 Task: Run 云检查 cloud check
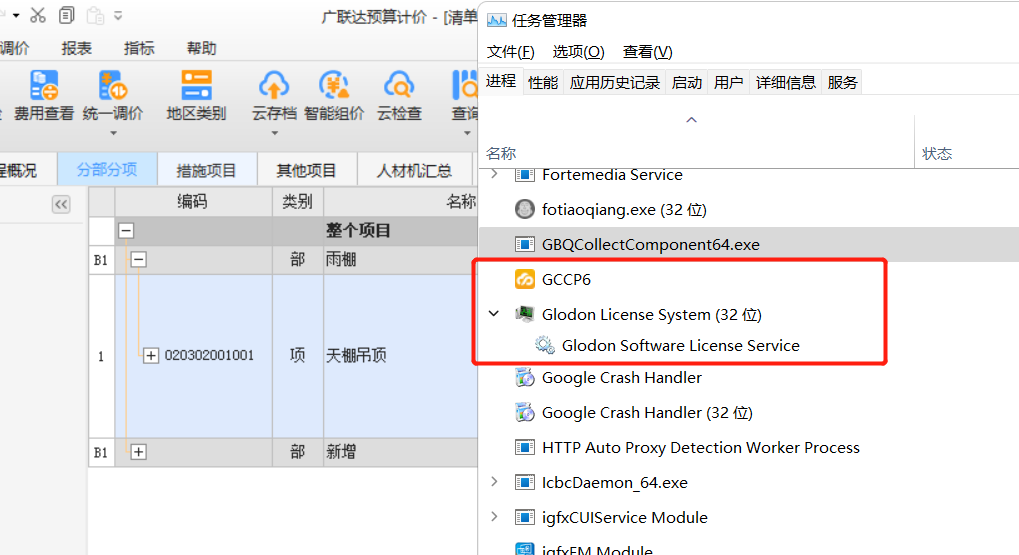point(399,96)
